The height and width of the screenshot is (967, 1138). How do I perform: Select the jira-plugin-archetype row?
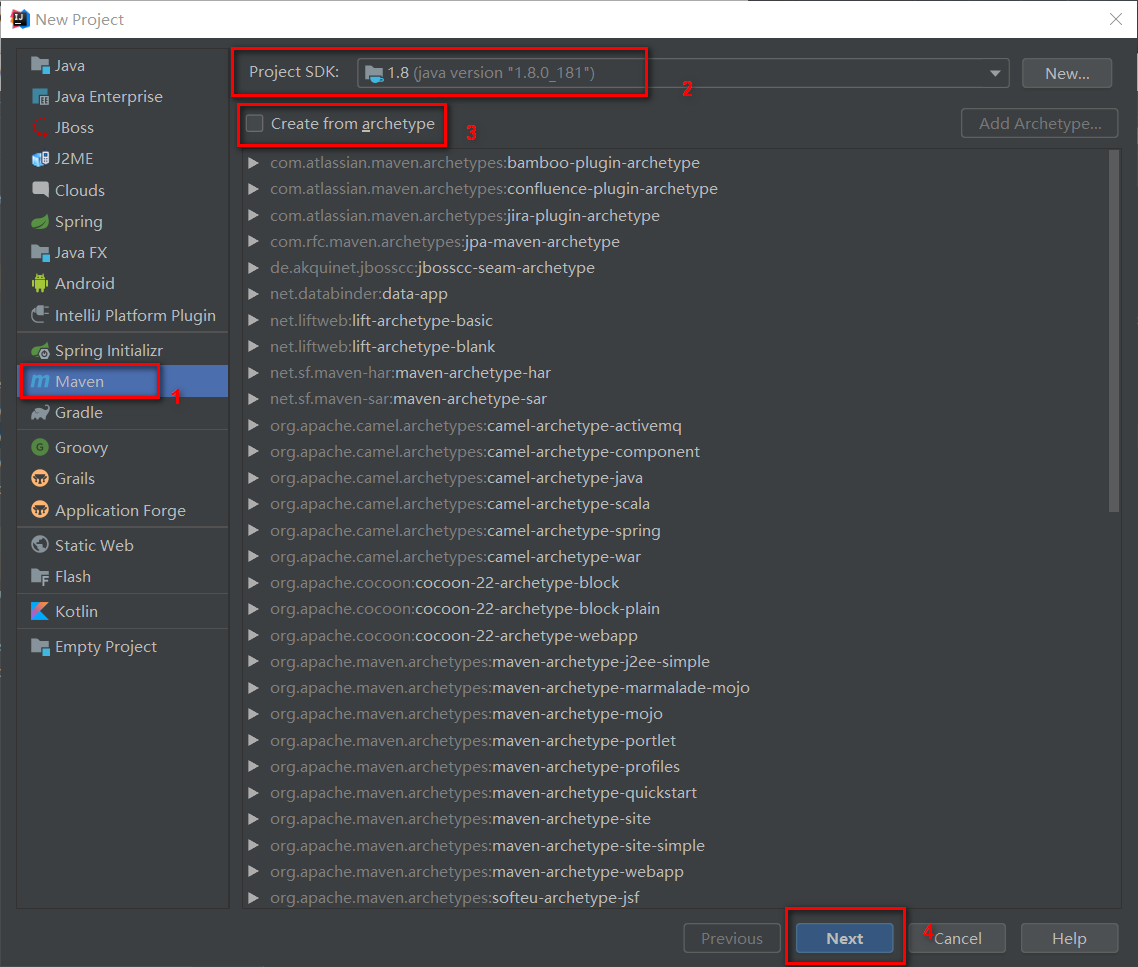pos(465,216)
